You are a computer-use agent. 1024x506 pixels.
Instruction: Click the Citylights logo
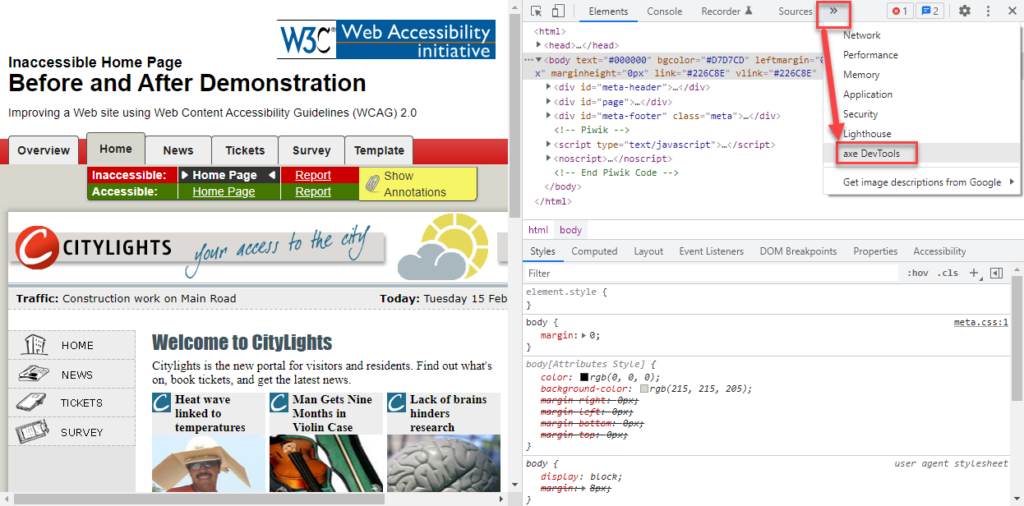[93, 247]
